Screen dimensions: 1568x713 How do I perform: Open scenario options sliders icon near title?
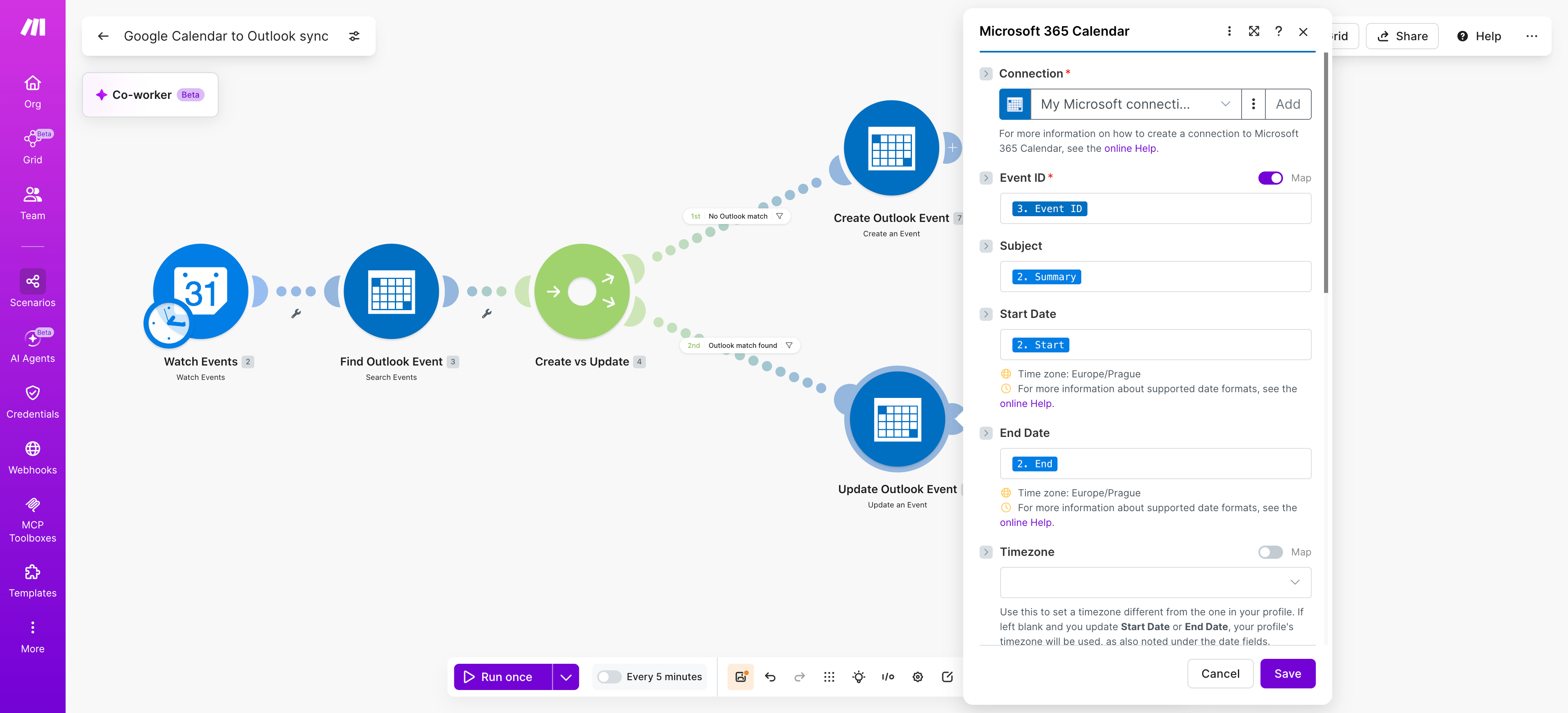(354, 36)
